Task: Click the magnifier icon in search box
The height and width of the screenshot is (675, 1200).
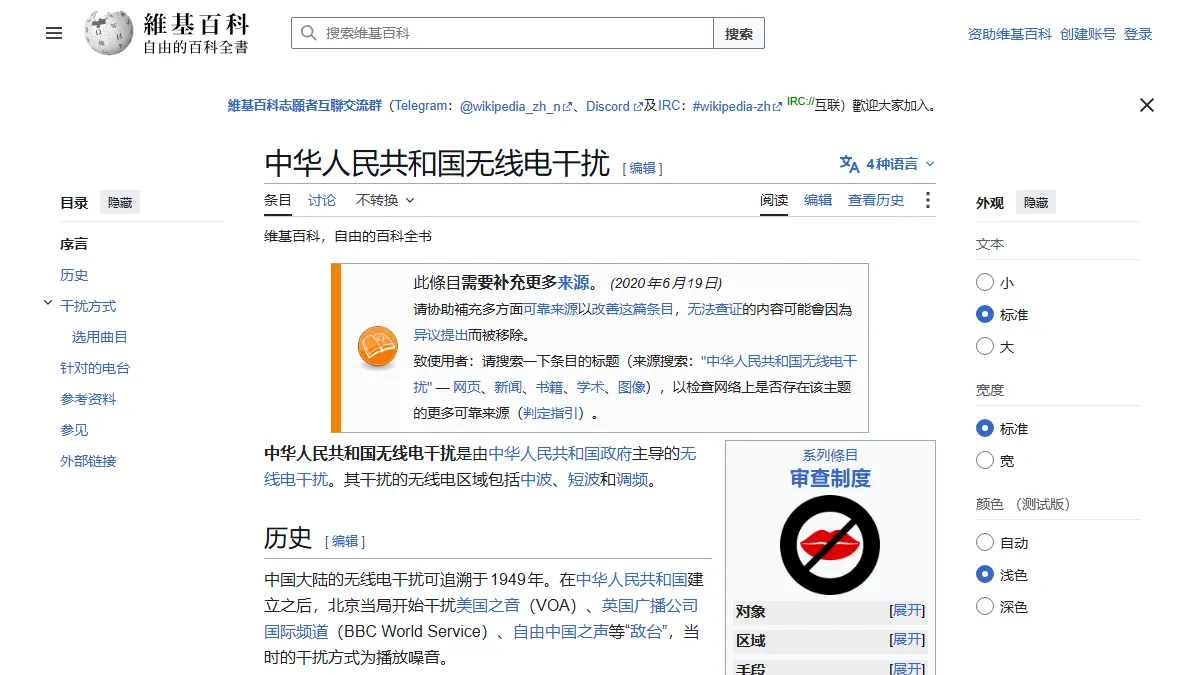Action: pos(308,33)
